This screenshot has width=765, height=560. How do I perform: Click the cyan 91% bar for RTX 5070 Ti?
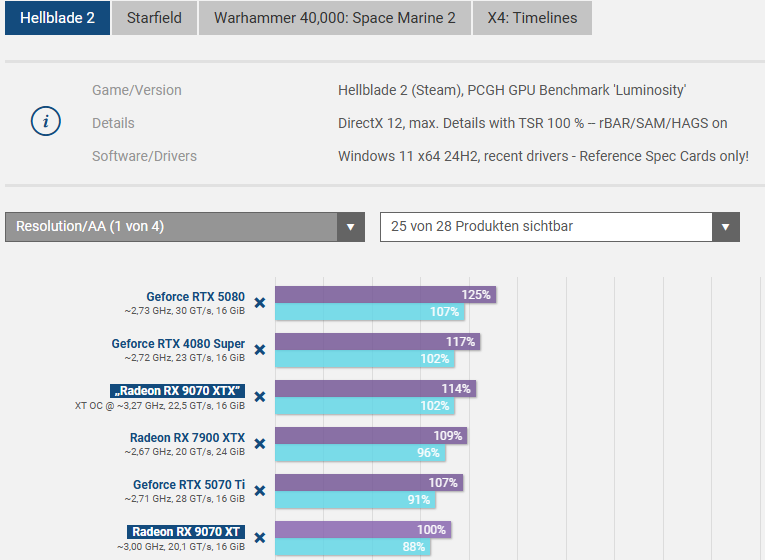coord(355,500)
